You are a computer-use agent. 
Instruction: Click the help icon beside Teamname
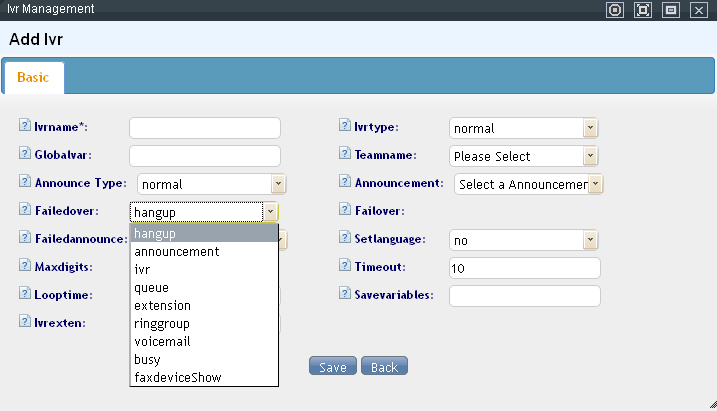tap(345, 155)
